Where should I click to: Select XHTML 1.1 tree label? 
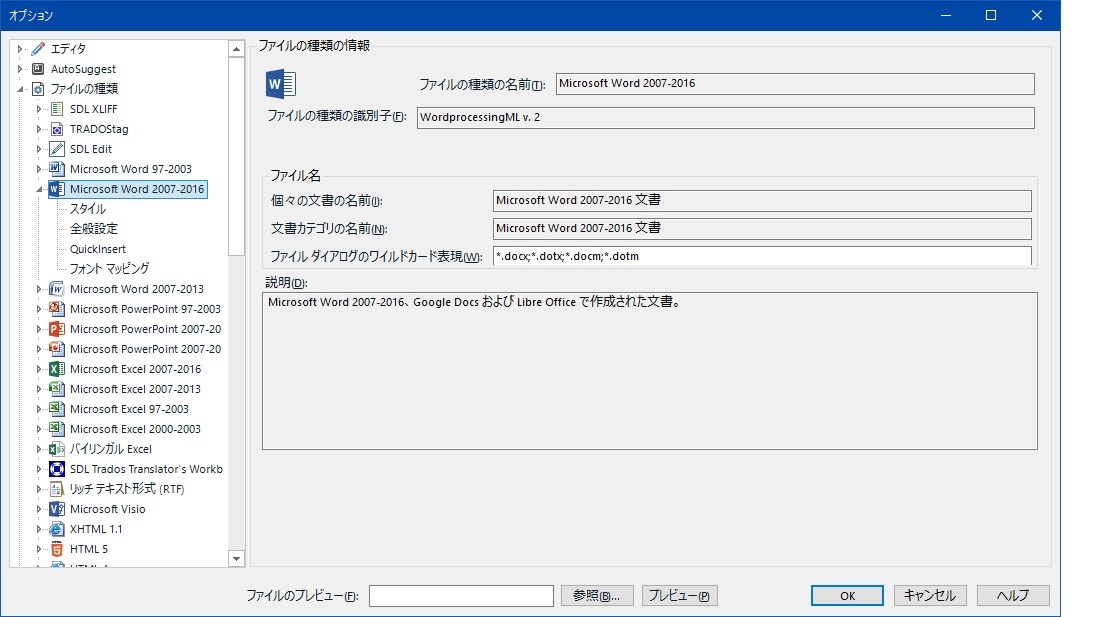[96, 529]
